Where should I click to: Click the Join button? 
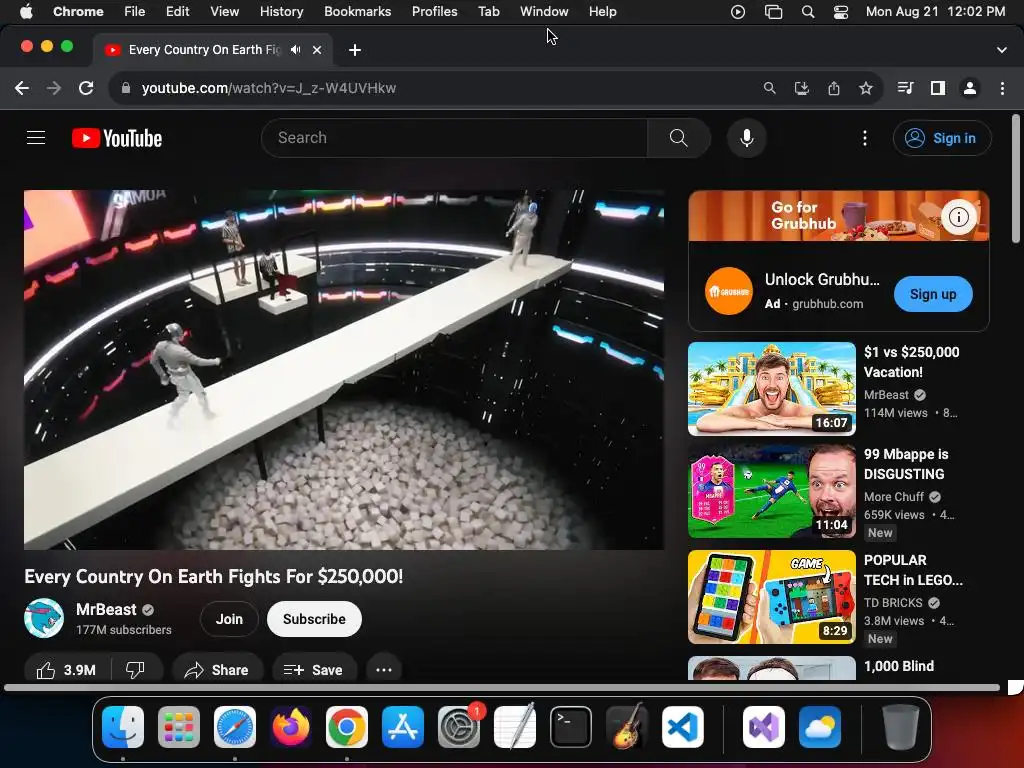pyautogui.click(x=229, y=619)
